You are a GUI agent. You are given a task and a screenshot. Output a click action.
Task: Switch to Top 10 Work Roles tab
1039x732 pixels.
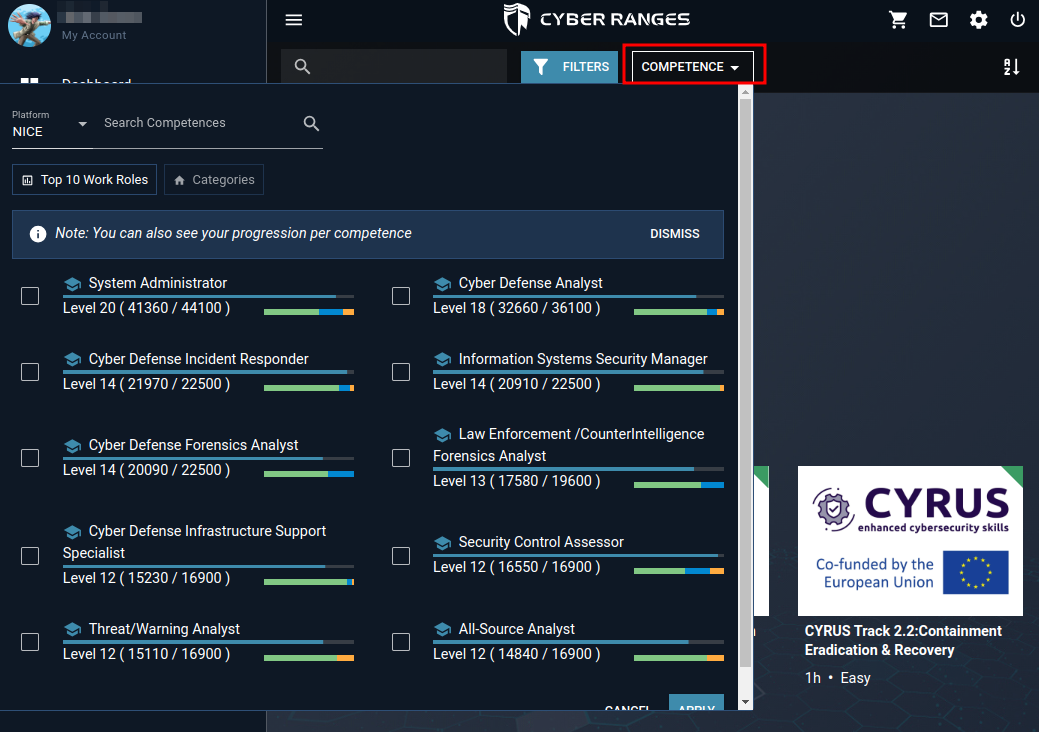tap(85, 180)
